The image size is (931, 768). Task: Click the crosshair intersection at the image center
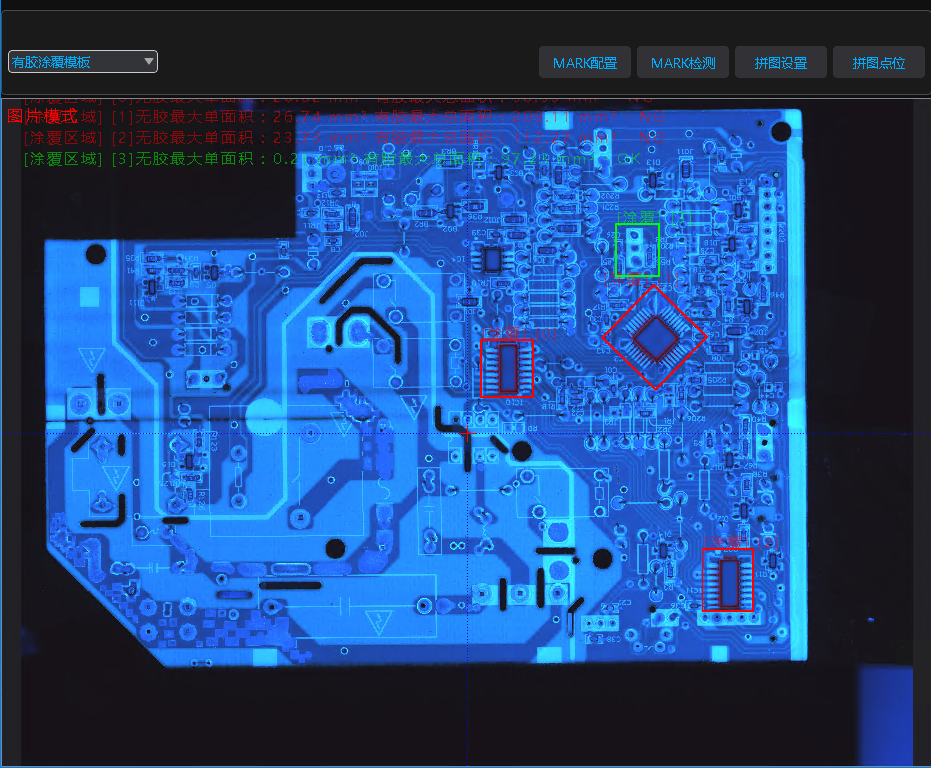468,433
